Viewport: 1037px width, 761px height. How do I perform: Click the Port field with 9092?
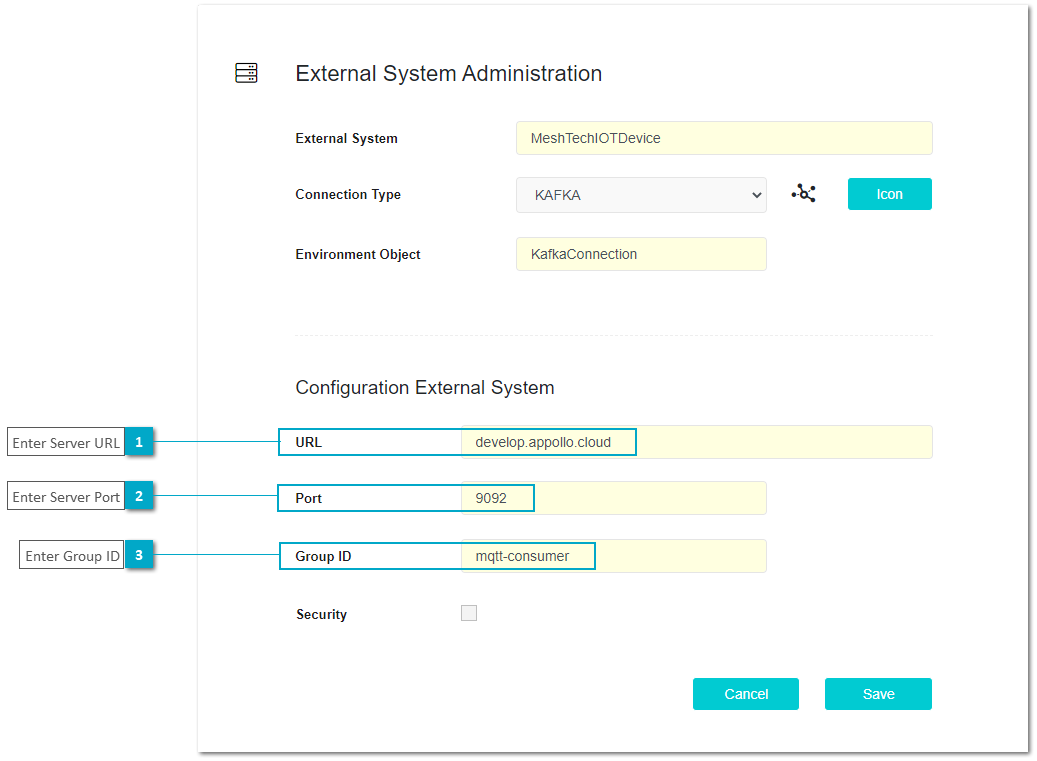click(x=614, y=498)
